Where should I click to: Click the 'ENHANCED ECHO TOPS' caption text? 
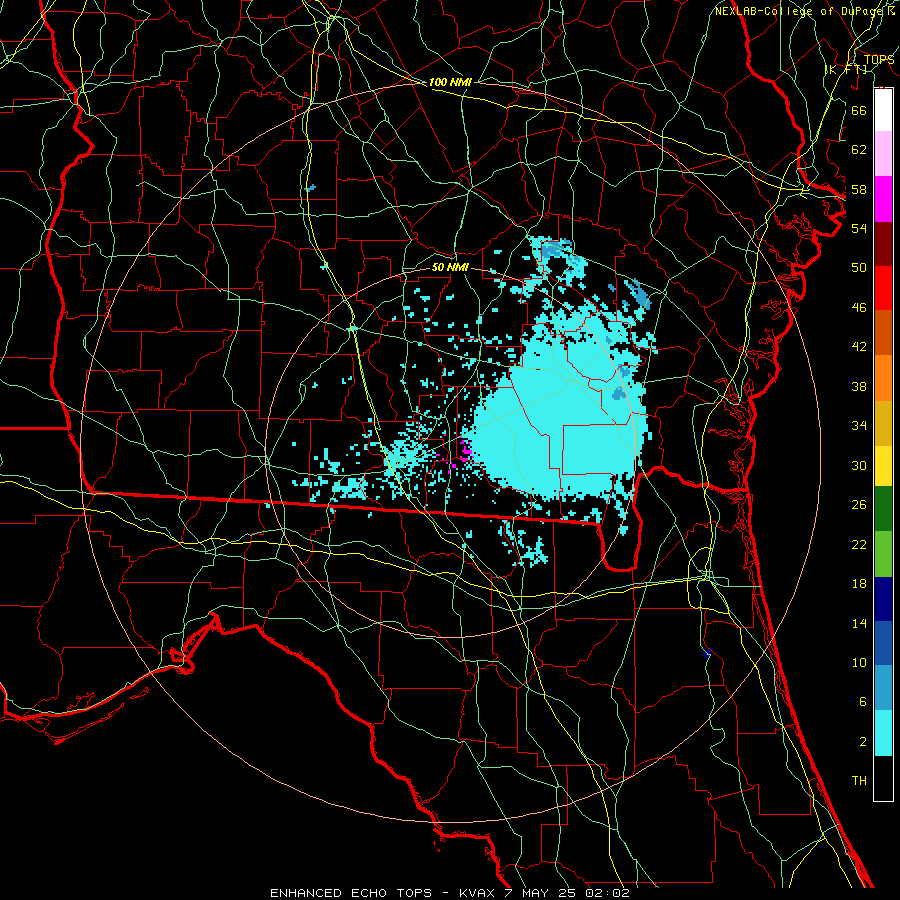point(351,893)
